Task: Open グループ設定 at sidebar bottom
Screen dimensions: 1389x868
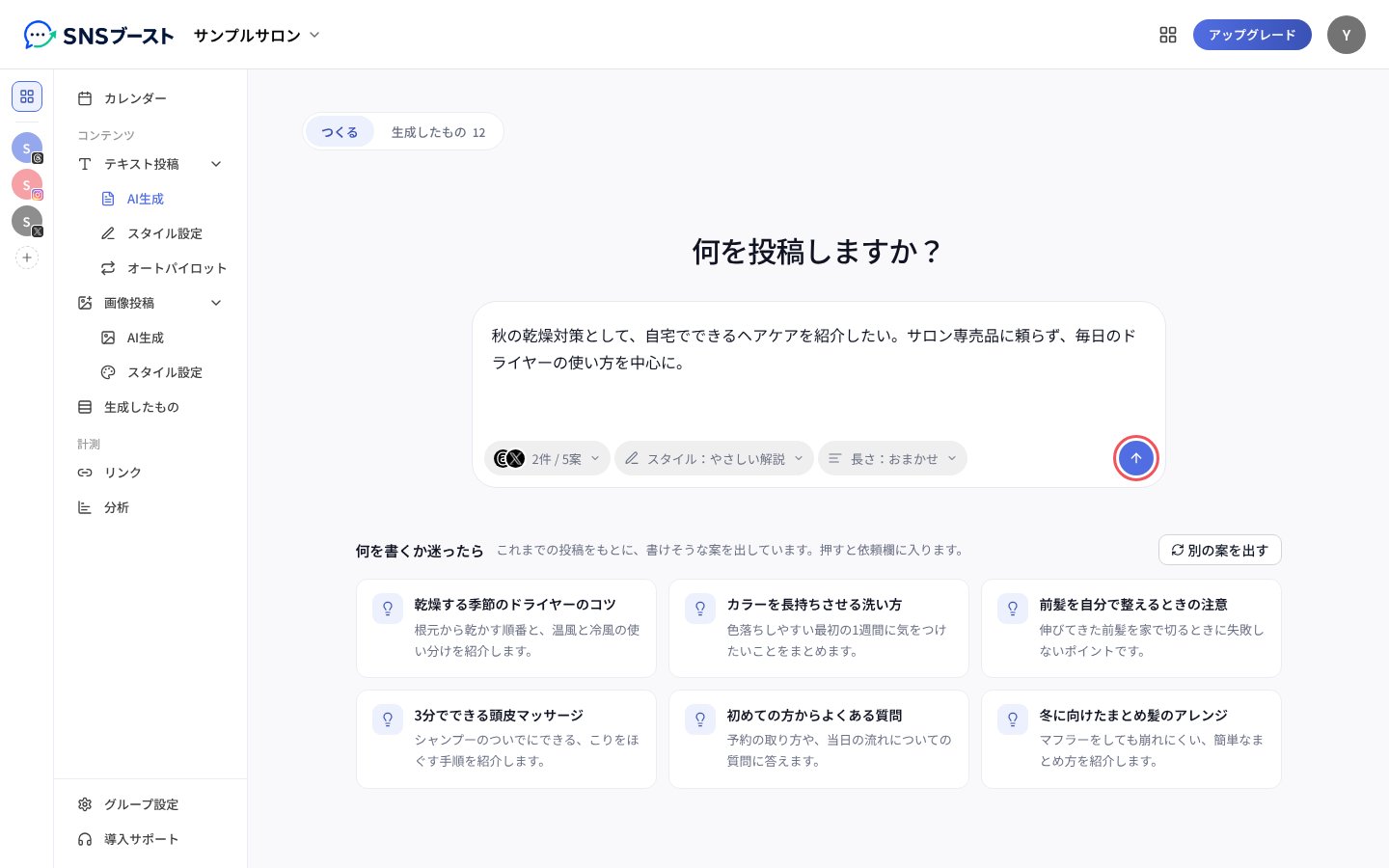Action: [150, 804]
